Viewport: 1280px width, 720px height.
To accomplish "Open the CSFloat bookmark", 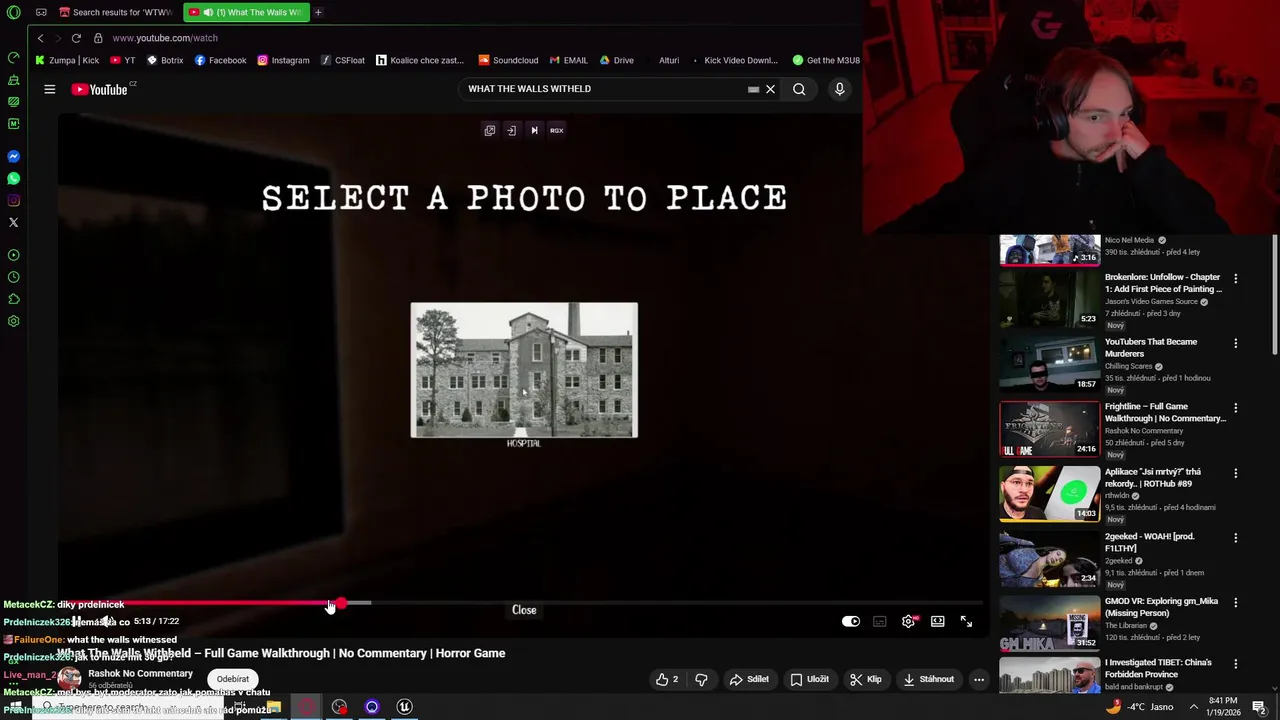I will tap(343, 60).
